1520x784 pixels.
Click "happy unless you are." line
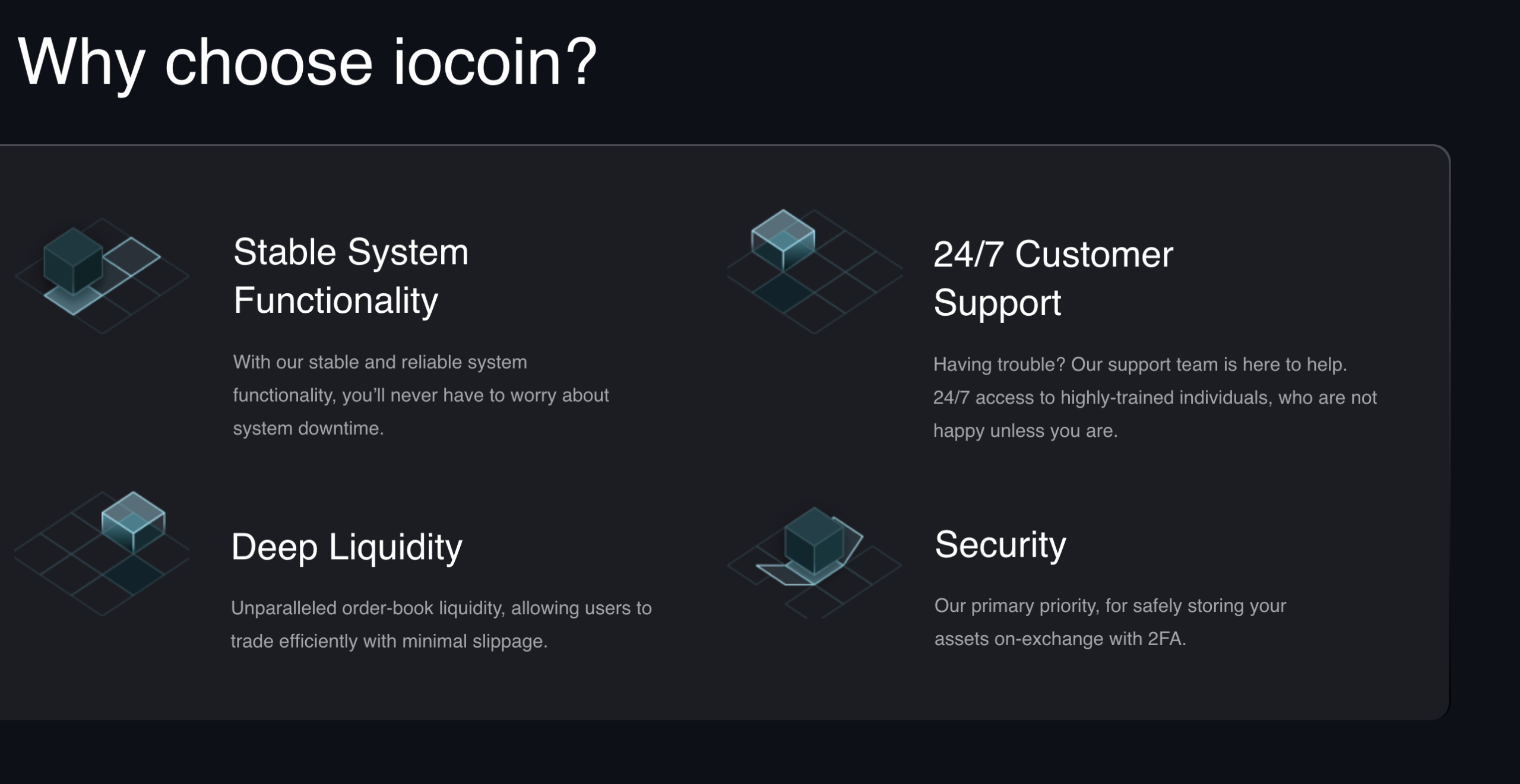tap(1025, 431)
